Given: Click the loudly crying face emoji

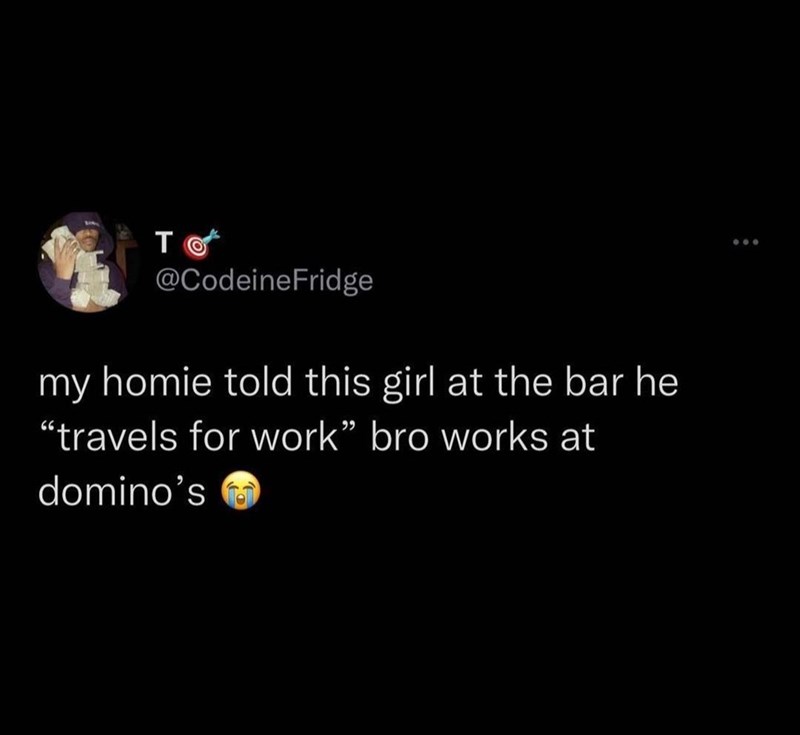Looking at the screenshot, I should tap(240, 492).
